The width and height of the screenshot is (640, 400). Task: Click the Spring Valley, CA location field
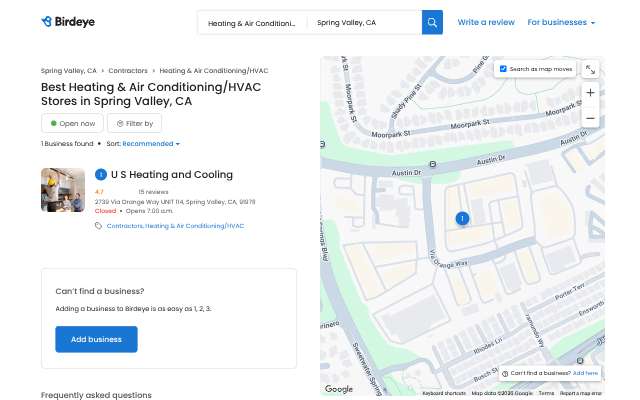[364, 23]
